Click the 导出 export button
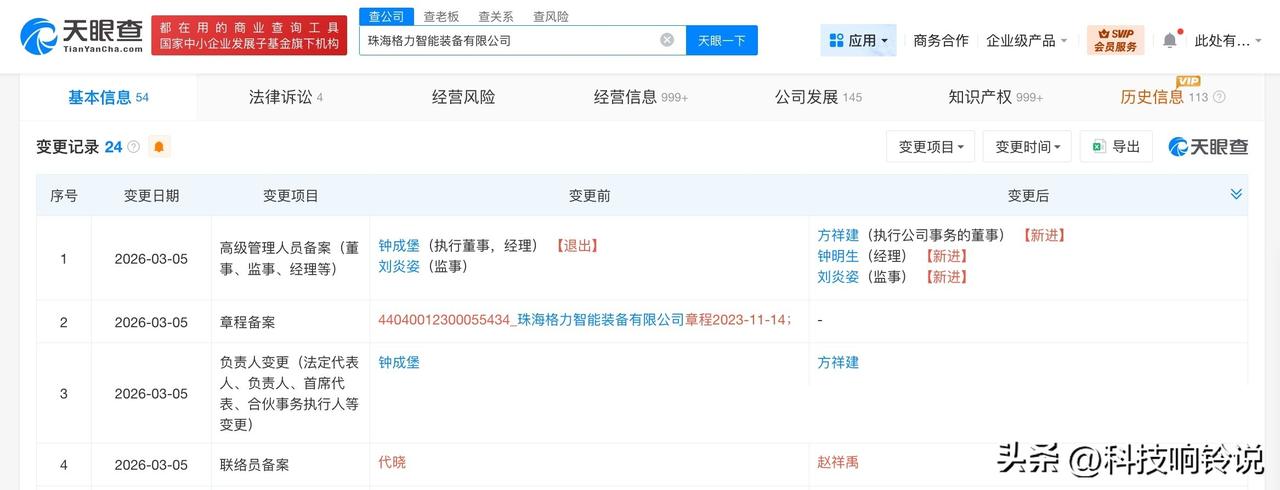Screen dimensions: 1280x490 [x=1116, y=146]
